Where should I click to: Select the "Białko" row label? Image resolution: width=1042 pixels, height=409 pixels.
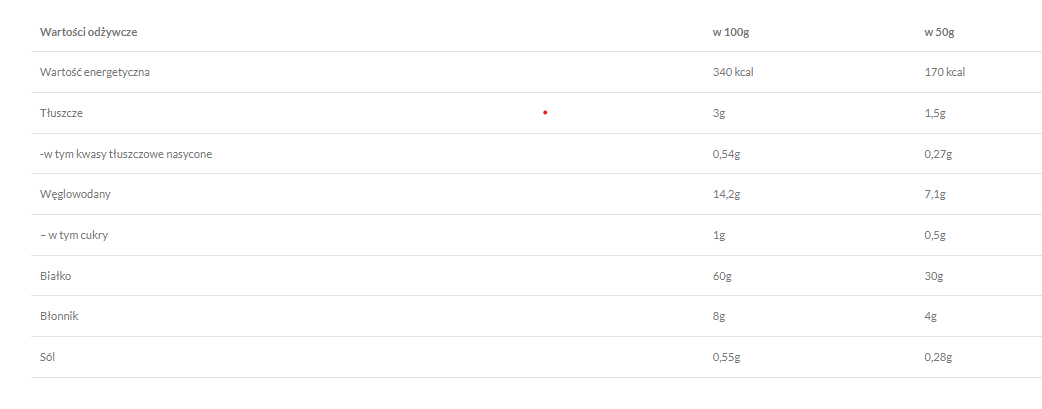[x=57, y=275]
